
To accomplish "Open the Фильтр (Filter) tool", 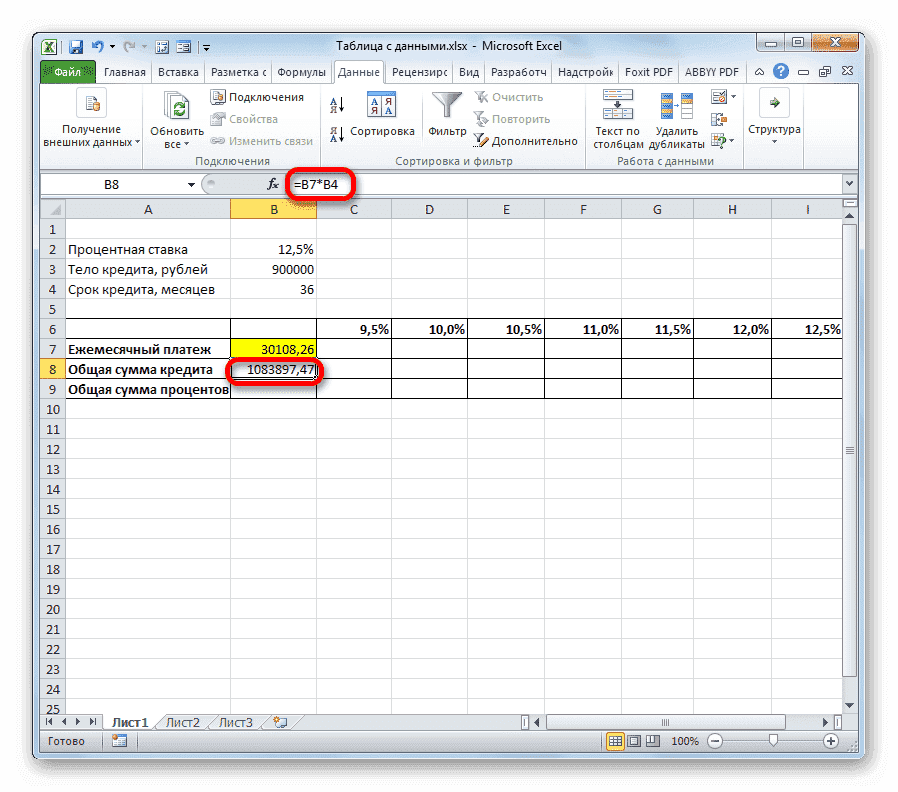I will point(445,106).
